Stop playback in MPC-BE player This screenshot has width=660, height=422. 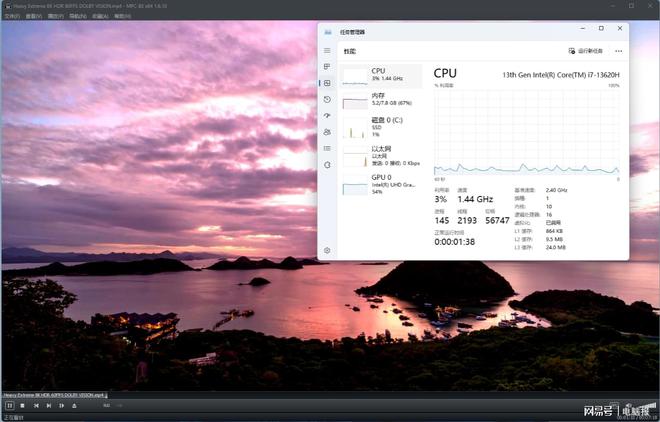point(22,406)
